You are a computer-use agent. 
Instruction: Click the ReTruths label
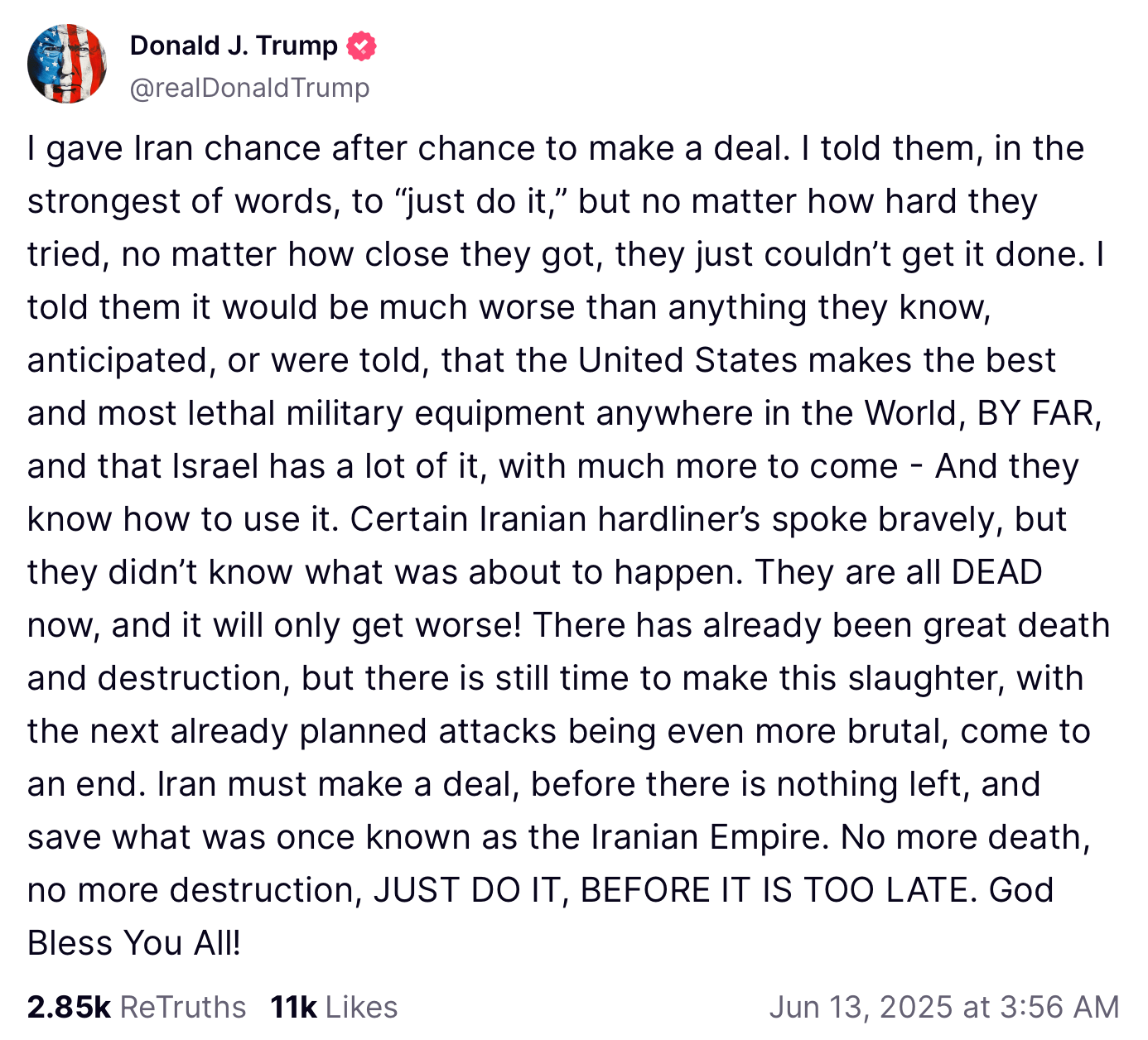[x=183, y=1007]
